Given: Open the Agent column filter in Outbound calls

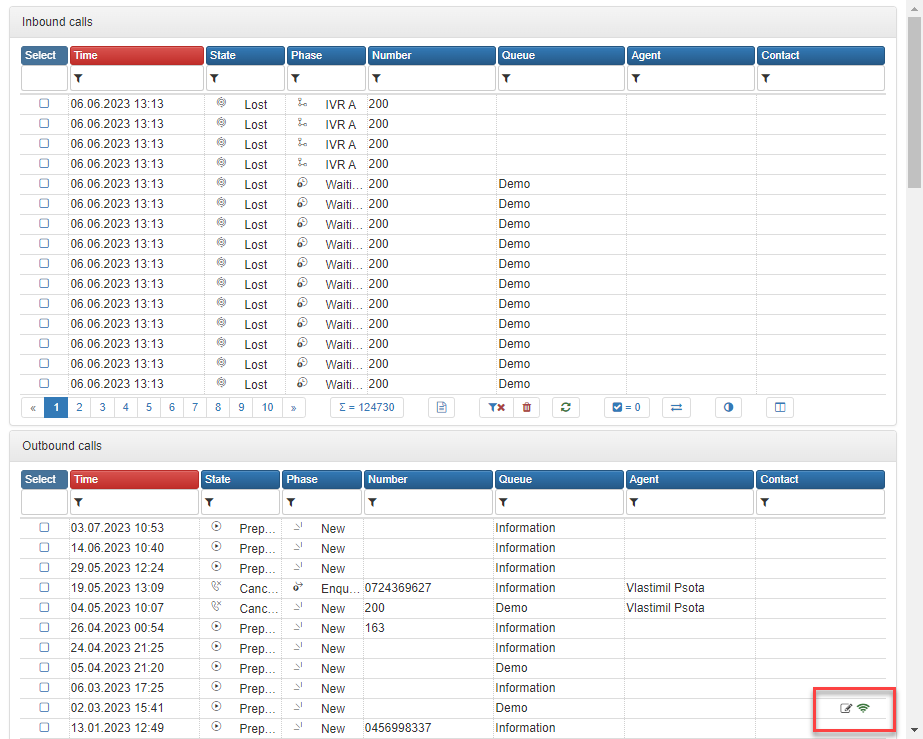Looking at the screenshot, I should pos(633,502).
